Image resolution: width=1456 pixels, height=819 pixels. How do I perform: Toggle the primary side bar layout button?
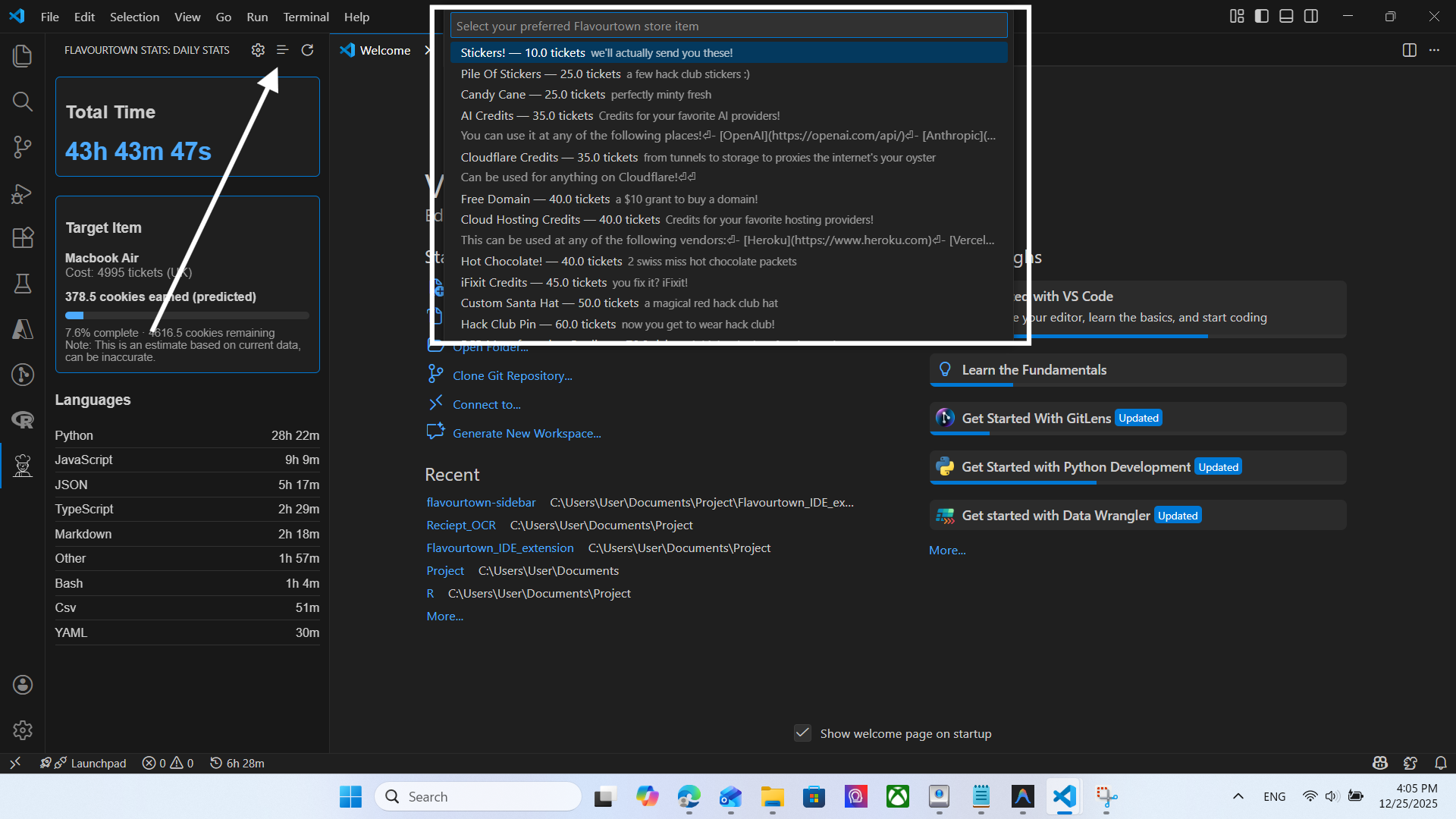pyautogui.click(x=1262, y=16)
